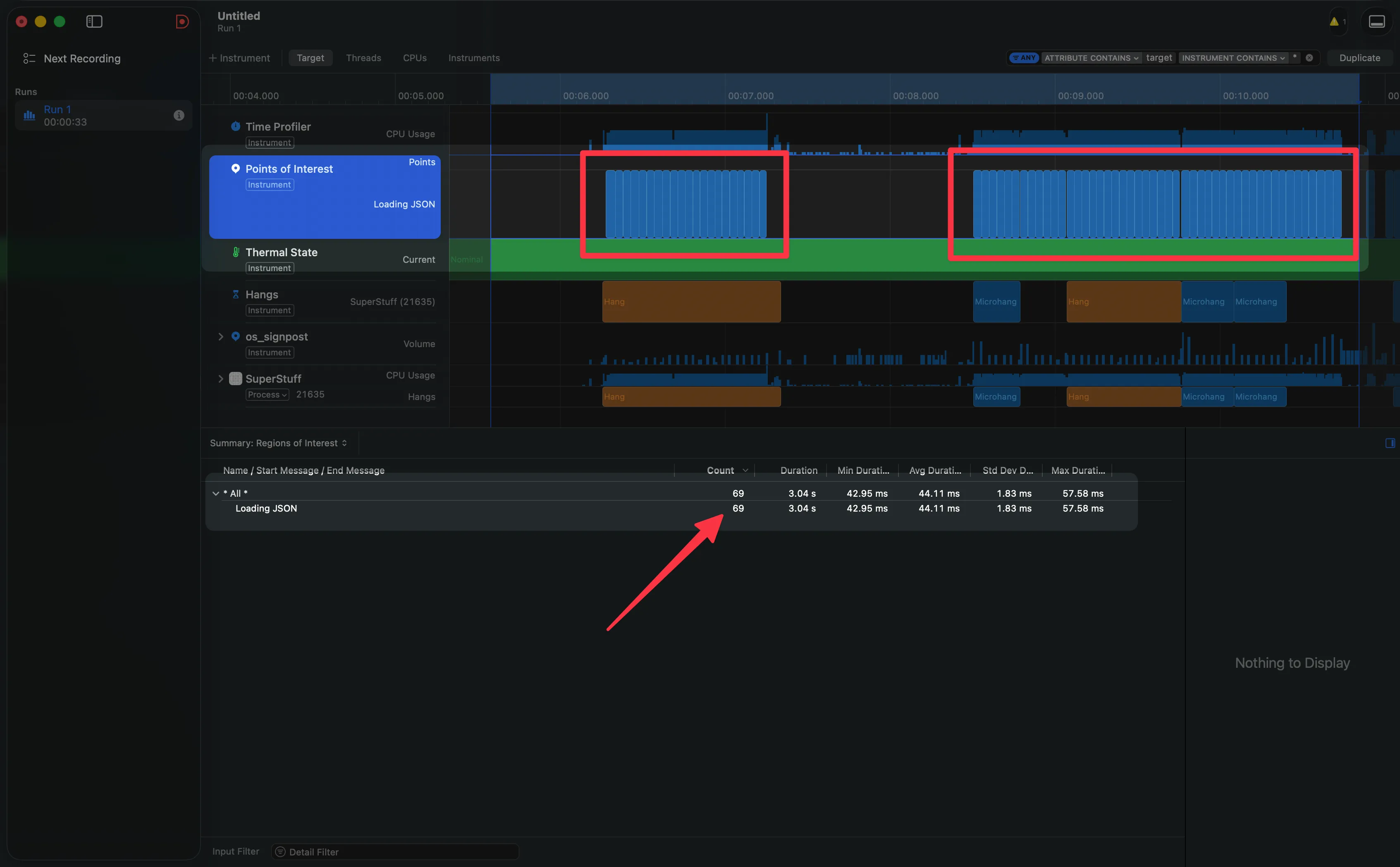1400x867 pixels.
Task: Expand the os_signpost track disclosure triangle
Action: [221, 337]
